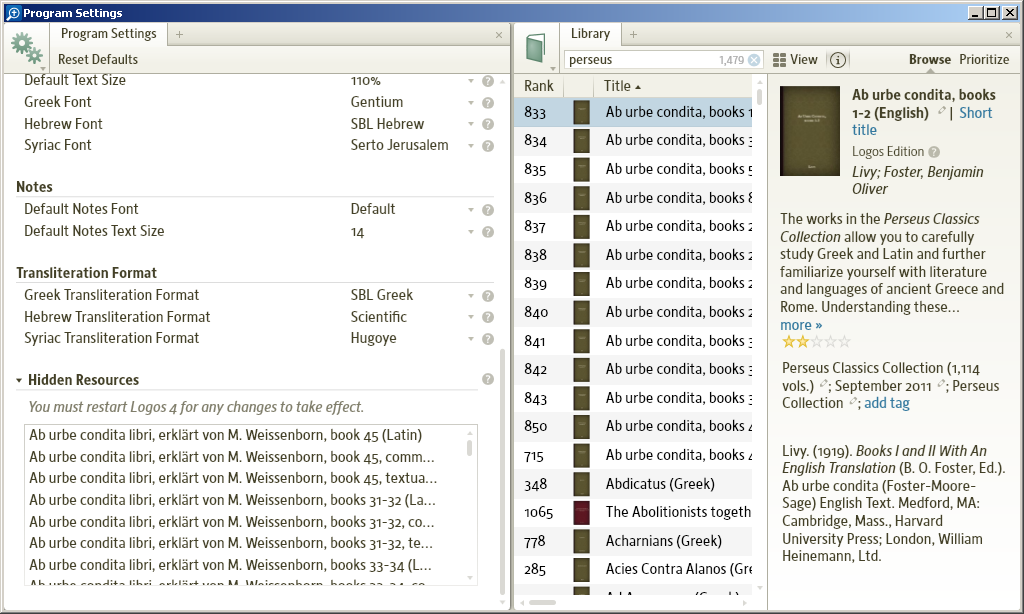1024x614 pixels.
Task: Collapse the Hidden Resources section
Action: point(19,380)
